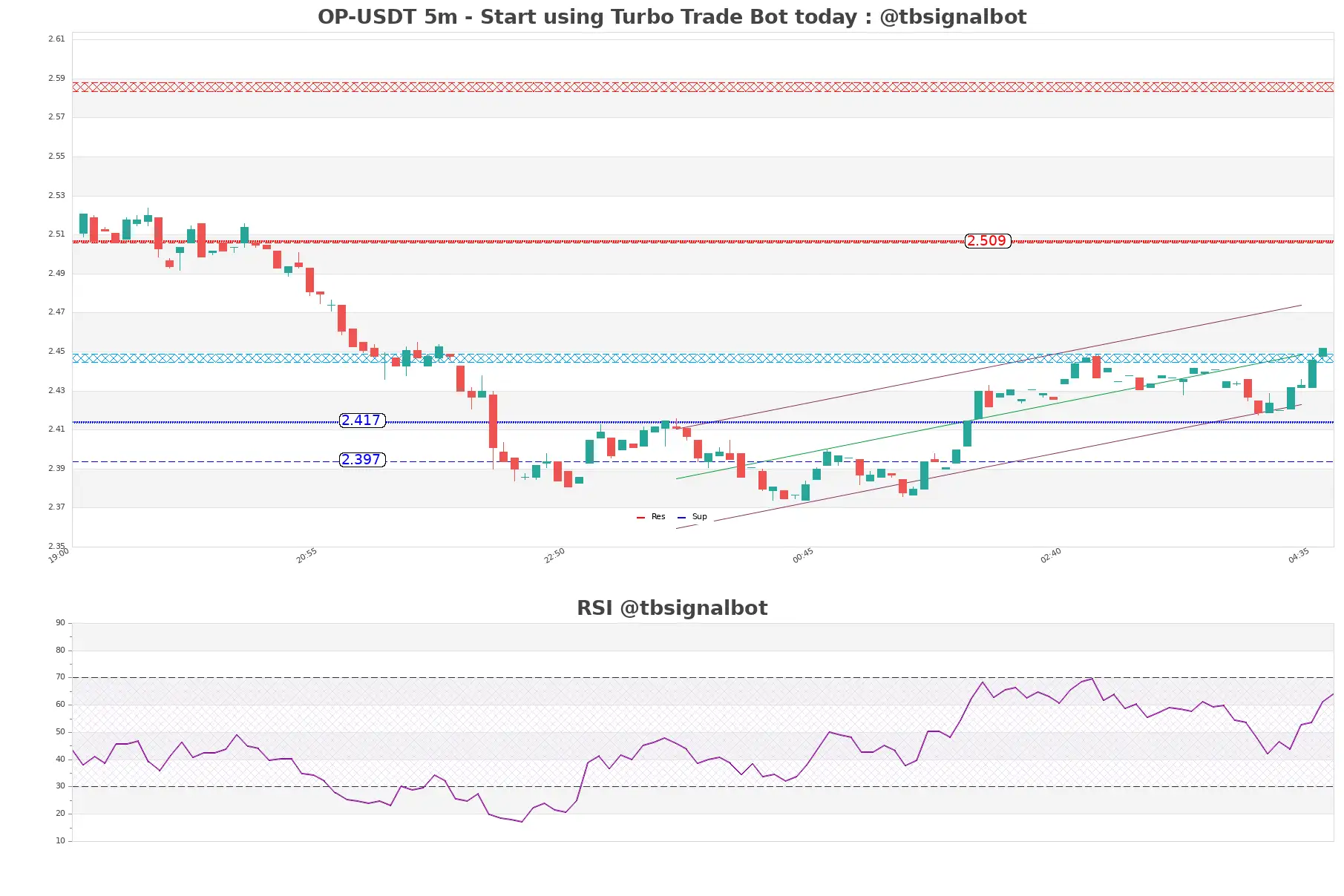This screenshot has width=1344, height=896.
Task: Click the 2.417 support price label
Action: tap(361, 421)
